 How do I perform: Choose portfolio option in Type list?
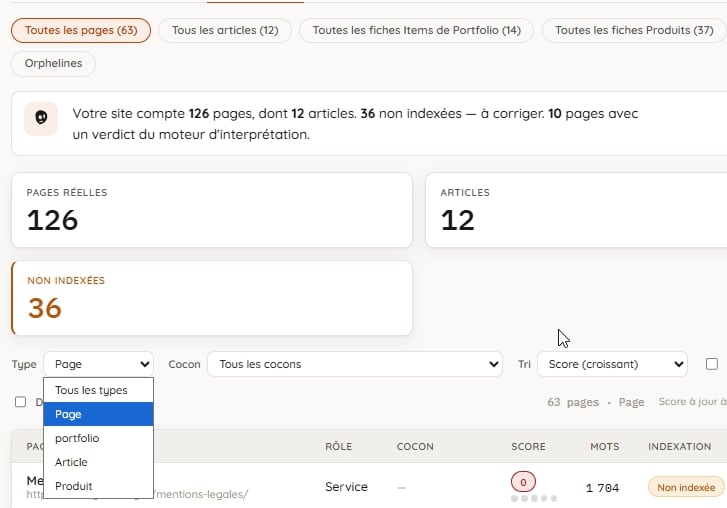(x=98, y=438)
